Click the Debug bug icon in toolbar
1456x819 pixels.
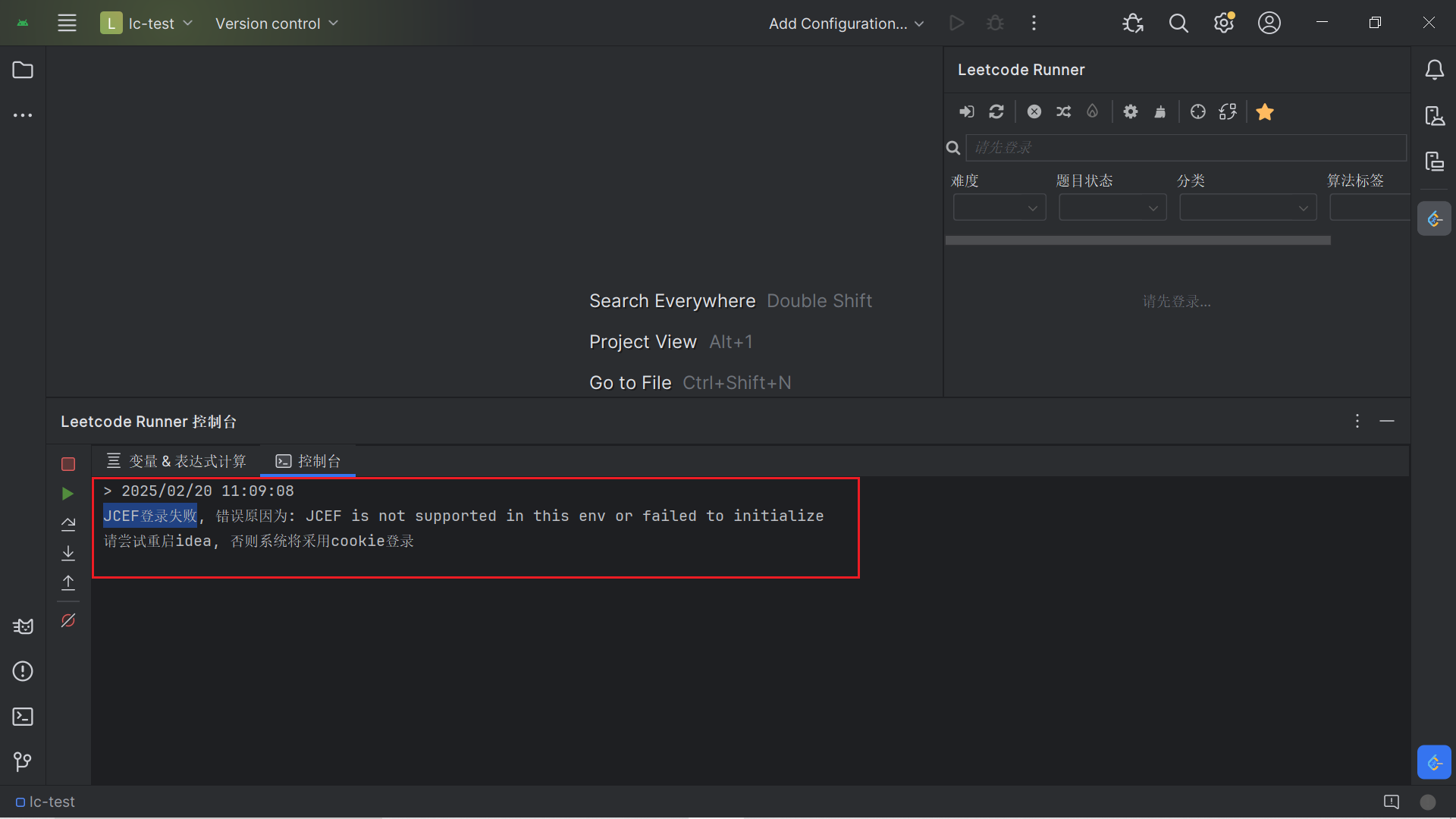[995, 23]
